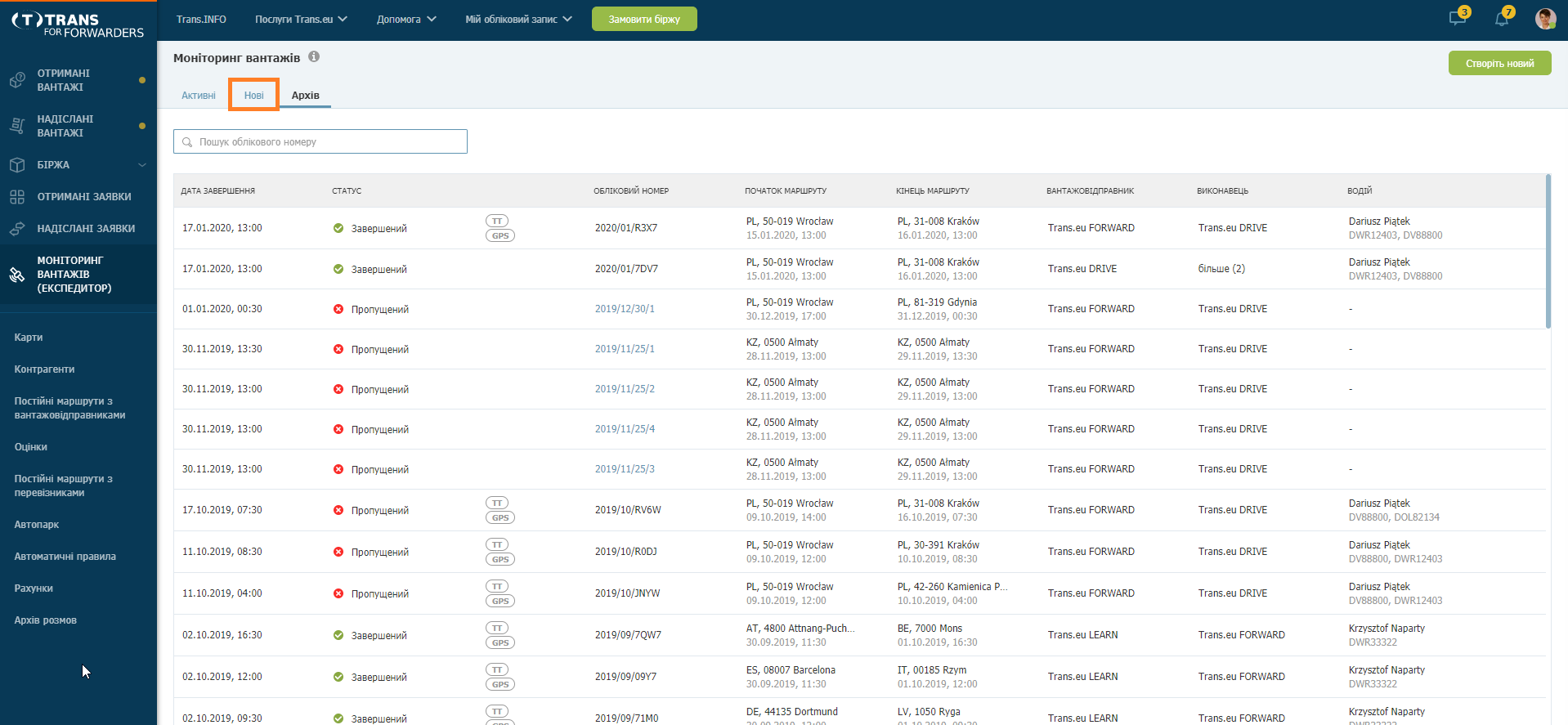Expand the Послуги Trans.eu dropdown
The height and width of the screenshot is (725, 1568).
tap(301, 19)
